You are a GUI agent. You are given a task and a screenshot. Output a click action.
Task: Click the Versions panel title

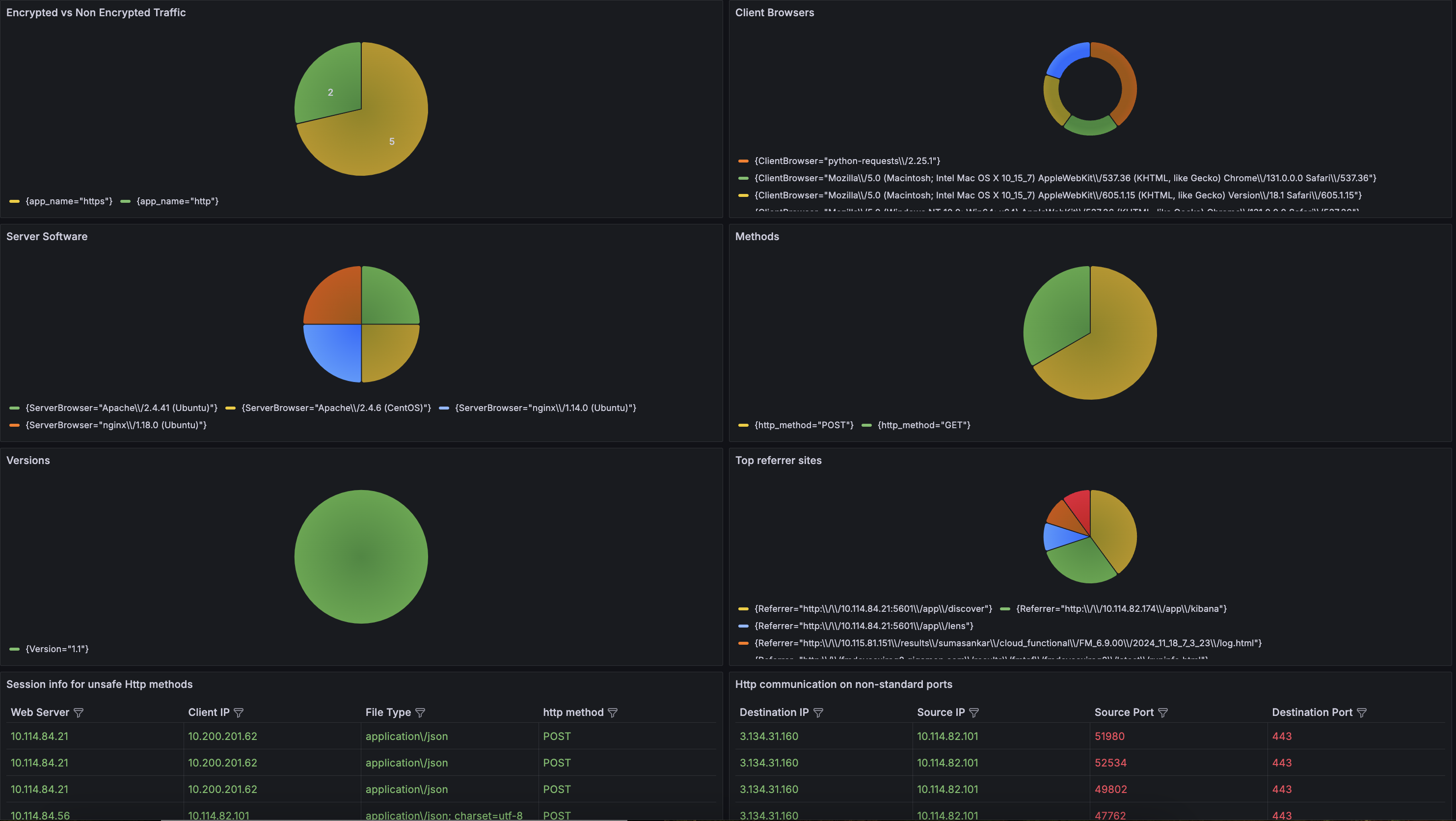(x=28, y=460)
